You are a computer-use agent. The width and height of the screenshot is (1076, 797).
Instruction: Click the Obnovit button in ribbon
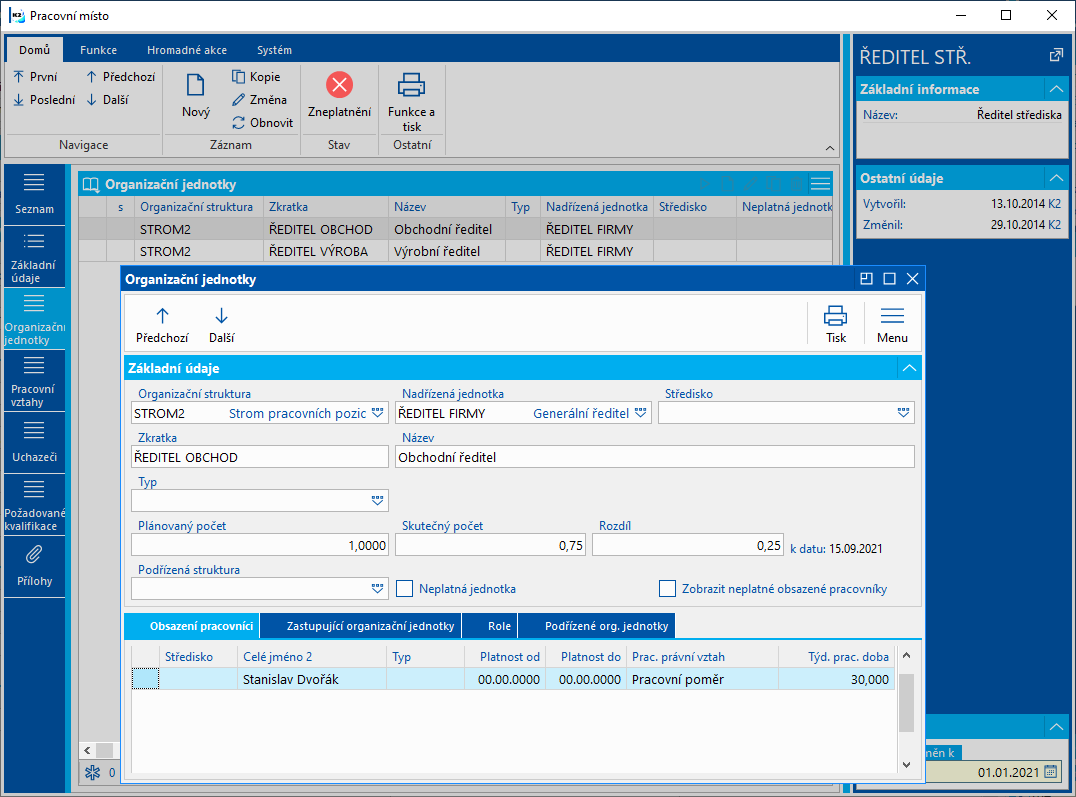(262, 123)
